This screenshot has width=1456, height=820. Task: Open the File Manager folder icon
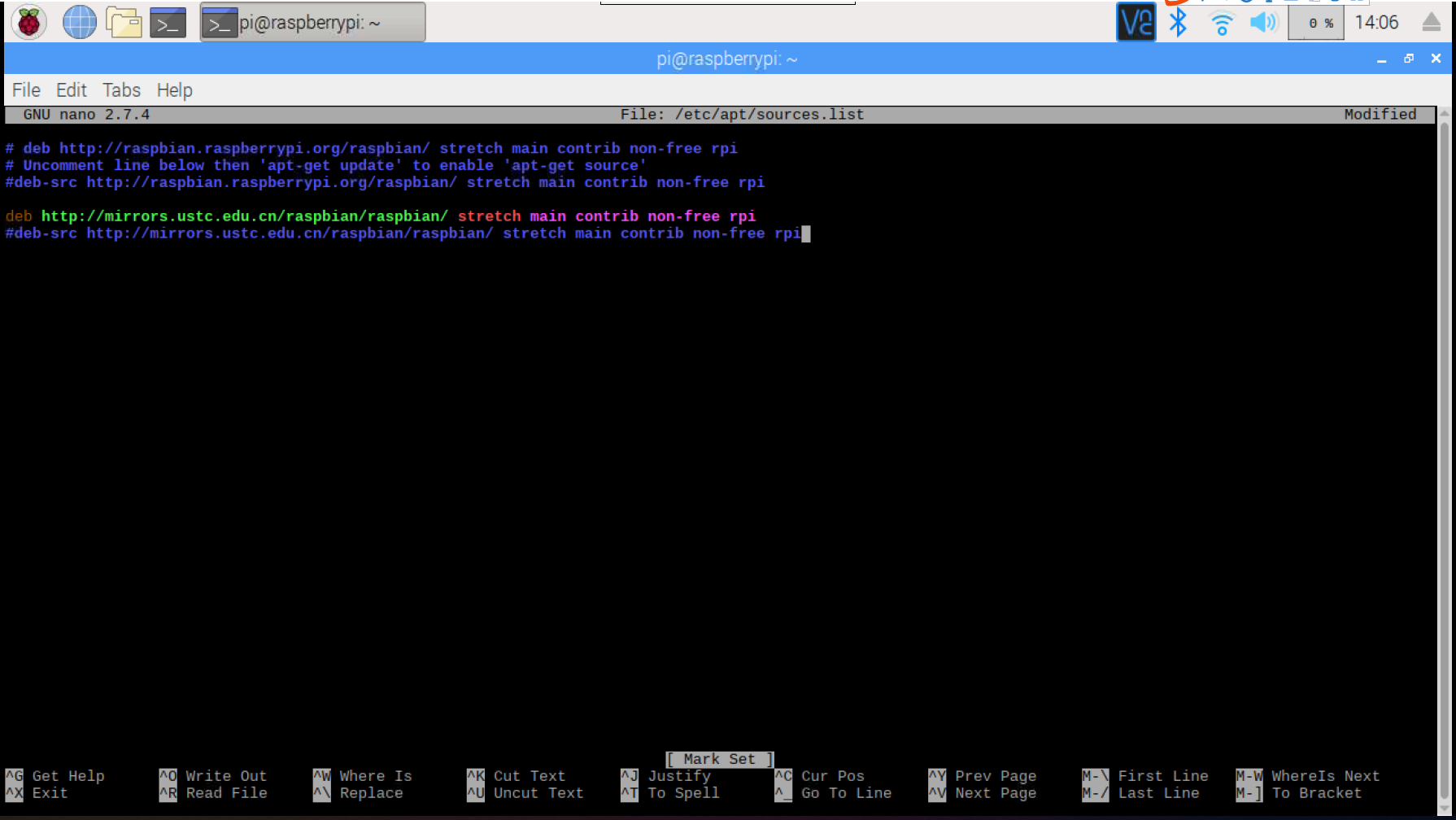click(124, 22)
